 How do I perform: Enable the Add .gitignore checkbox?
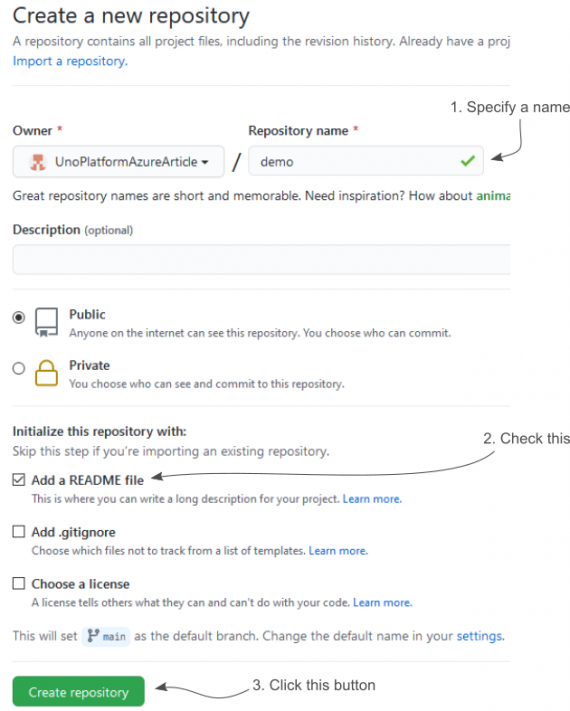19,531
